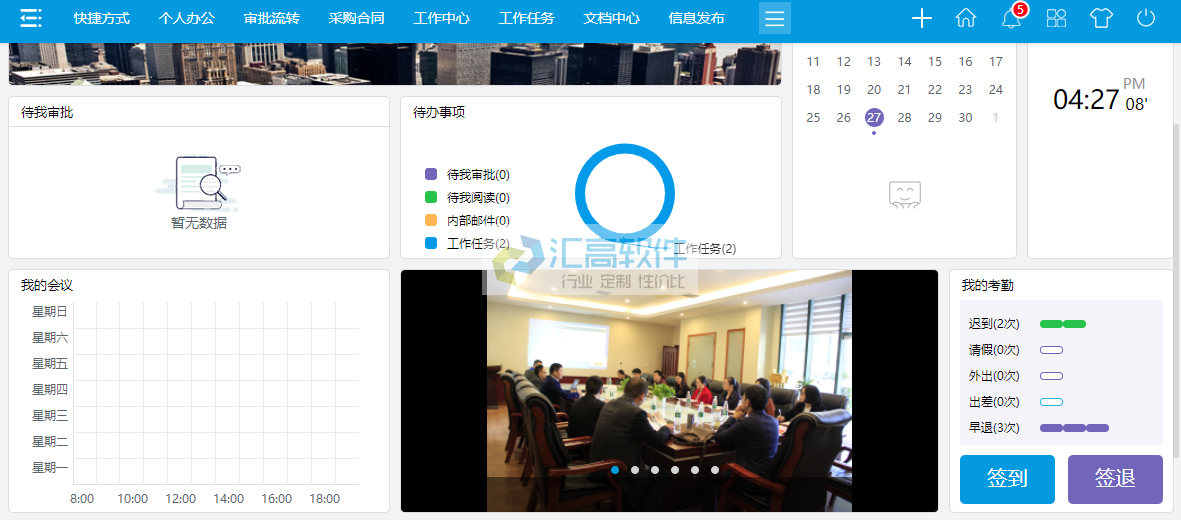Open the 采购合同 menu

coord(356,18)
